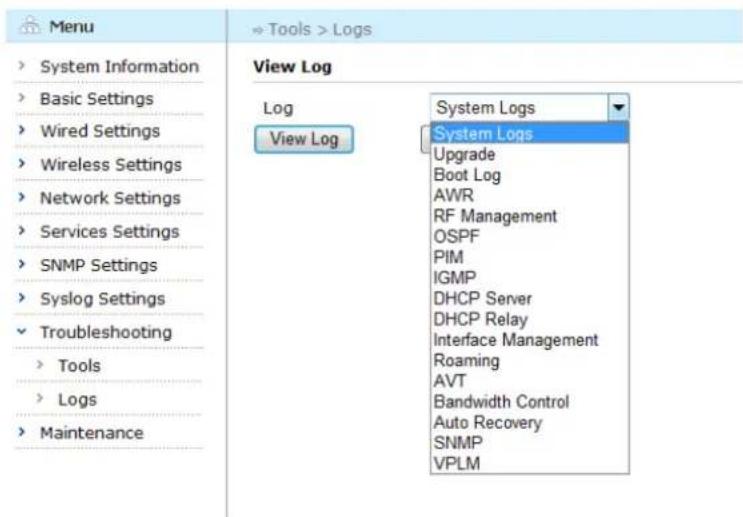Open Tools under Troubleshooting

tap(79, 366)
